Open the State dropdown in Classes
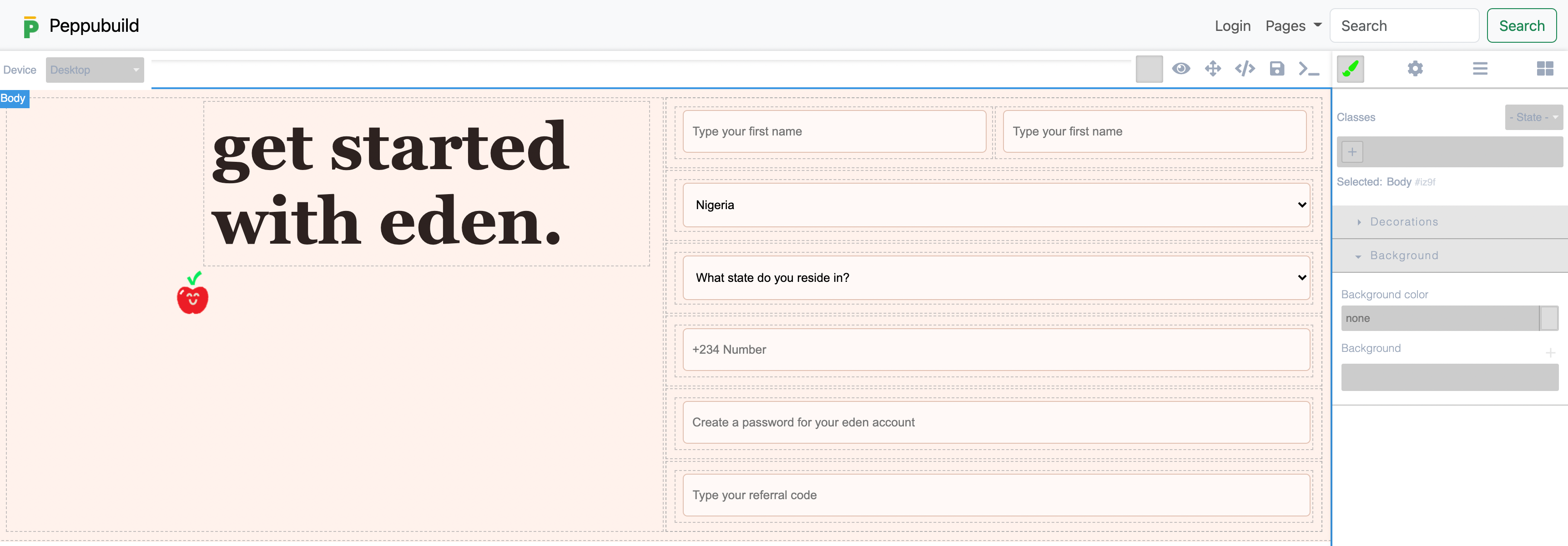 (x=1533, y=117)
